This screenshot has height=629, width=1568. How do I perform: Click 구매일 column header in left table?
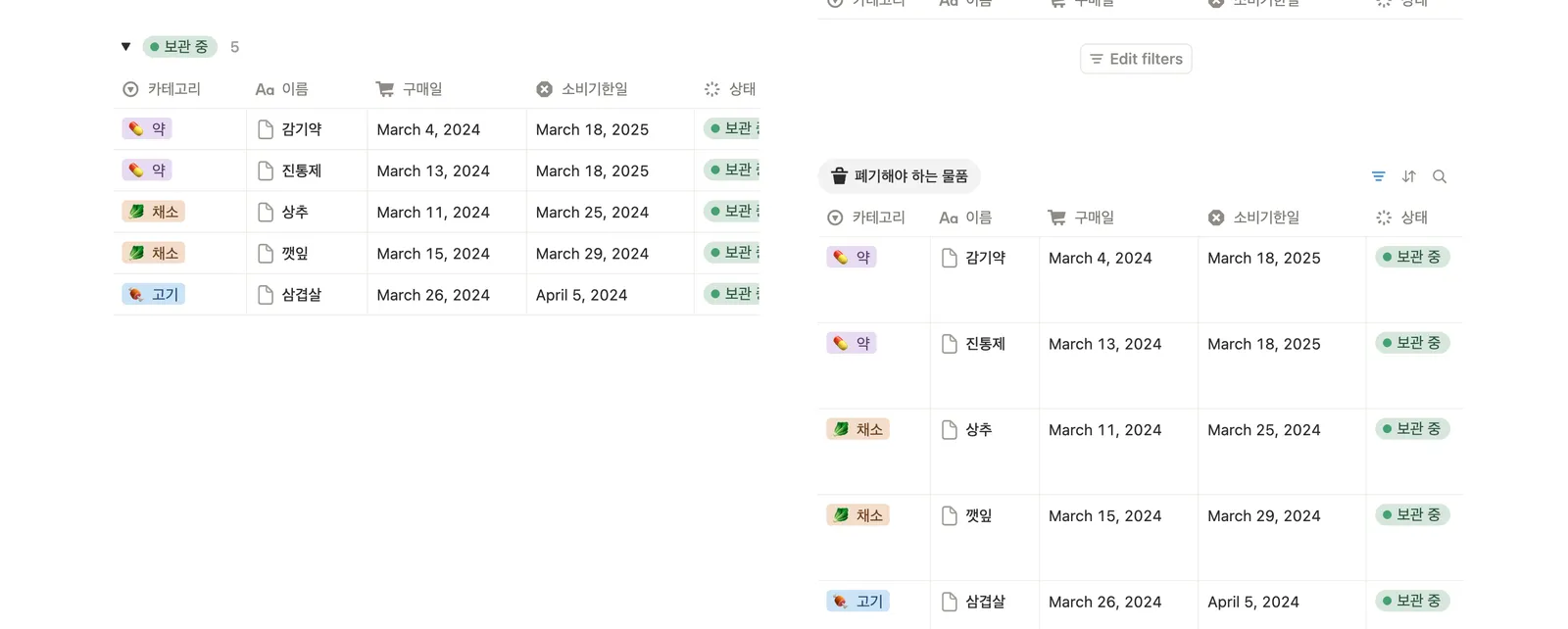click(409, 89)
